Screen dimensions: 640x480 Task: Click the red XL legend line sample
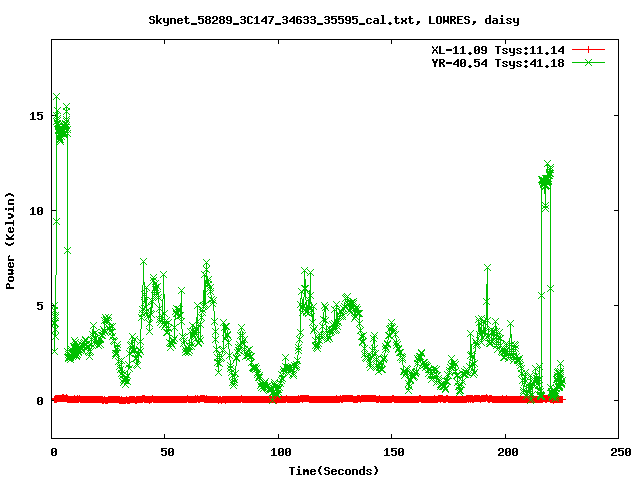click(588, 50)
